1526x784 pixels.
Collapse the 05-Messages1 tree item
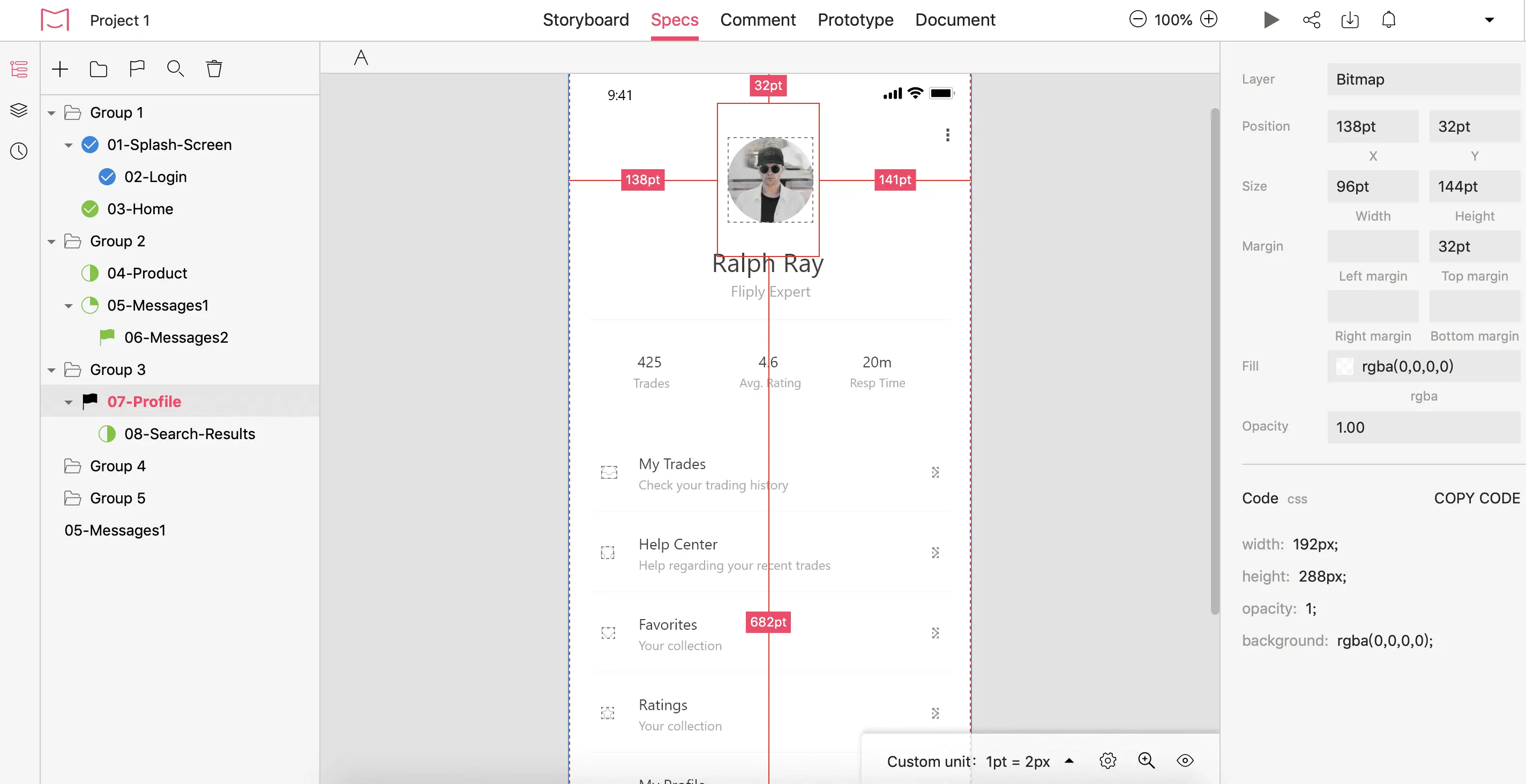pos(69,306)
